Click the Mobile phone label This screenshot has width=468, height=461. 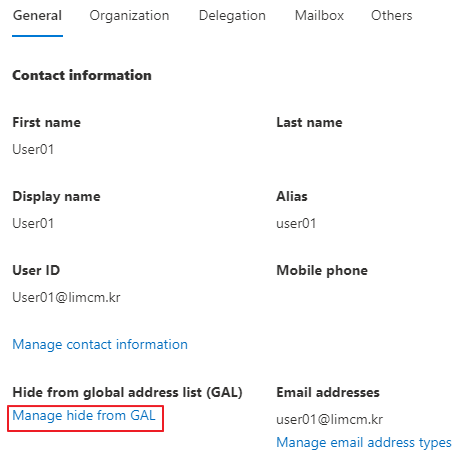tap(322, 271)
